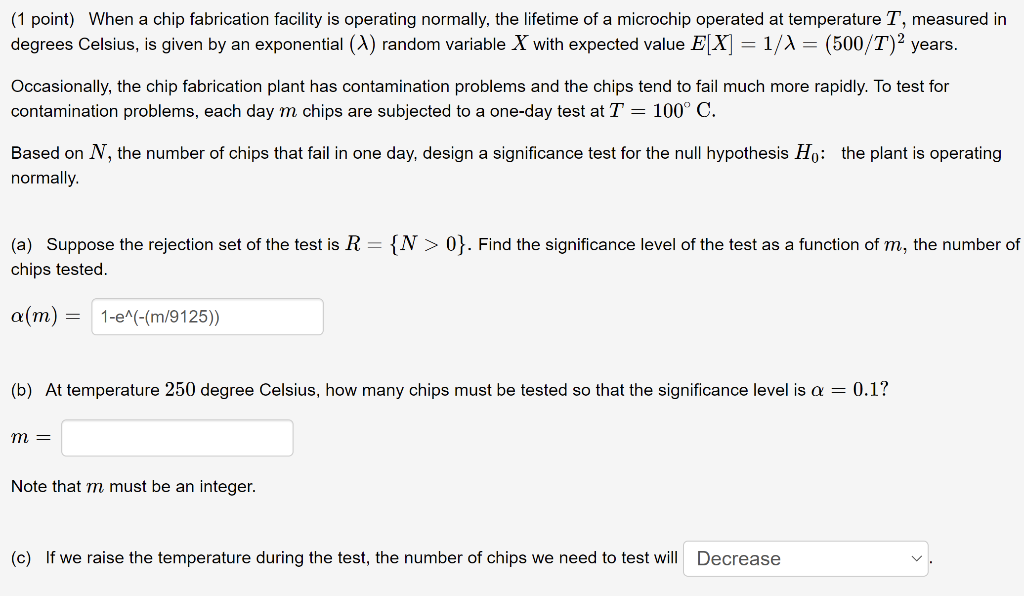Click the α(m) = label
Image resolution: width=1024 pixels, height=596 pixels.
click(x=47, y=316)
